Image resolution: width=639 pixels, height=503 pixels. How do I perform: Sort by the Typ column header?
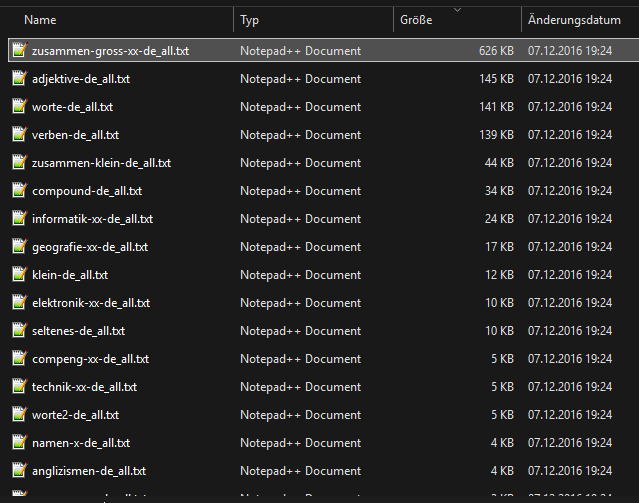(x=249, y=20)
